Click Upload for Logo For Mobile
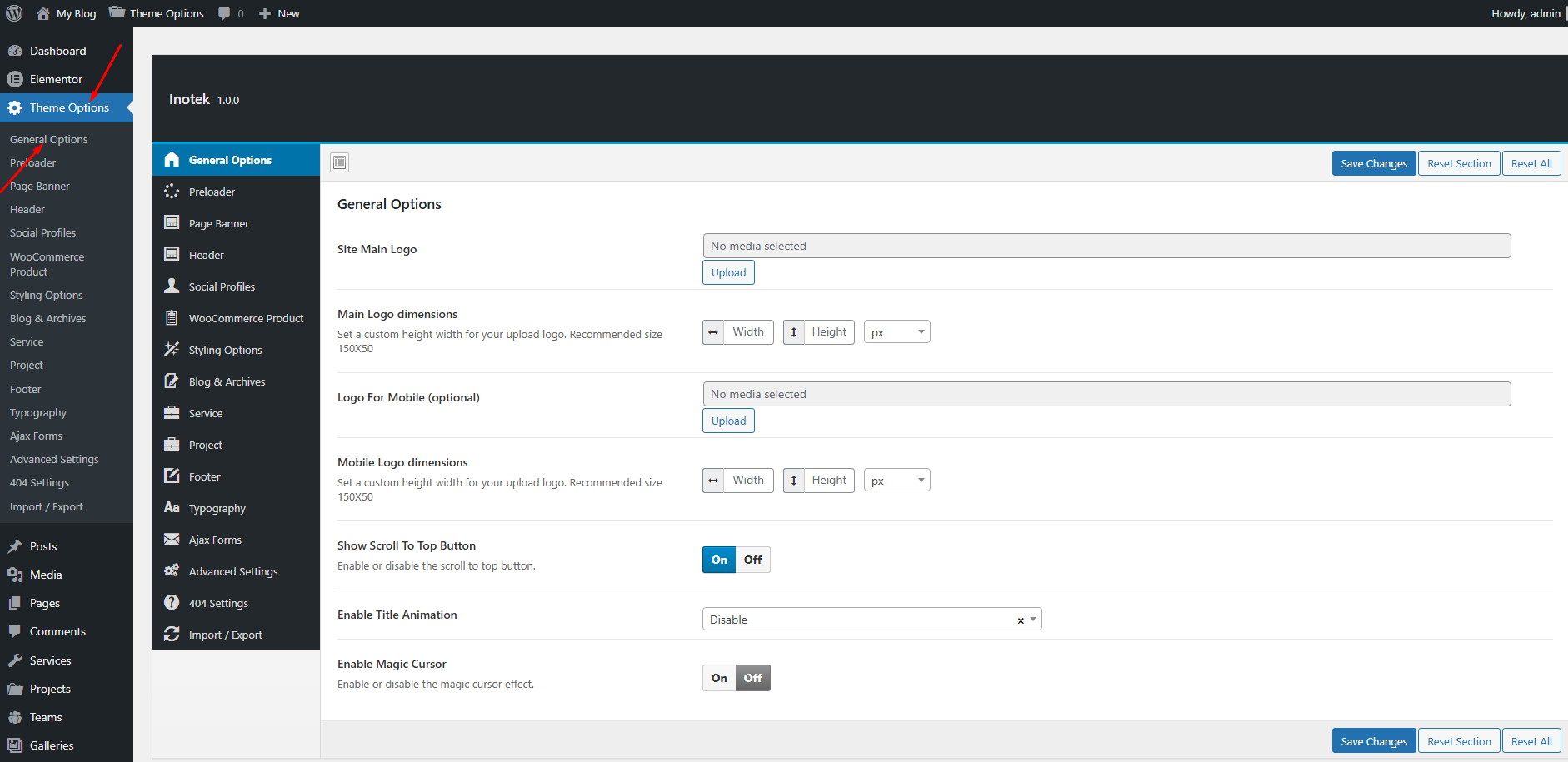Screen dimensions: 1568x762 tap(728, 421)
